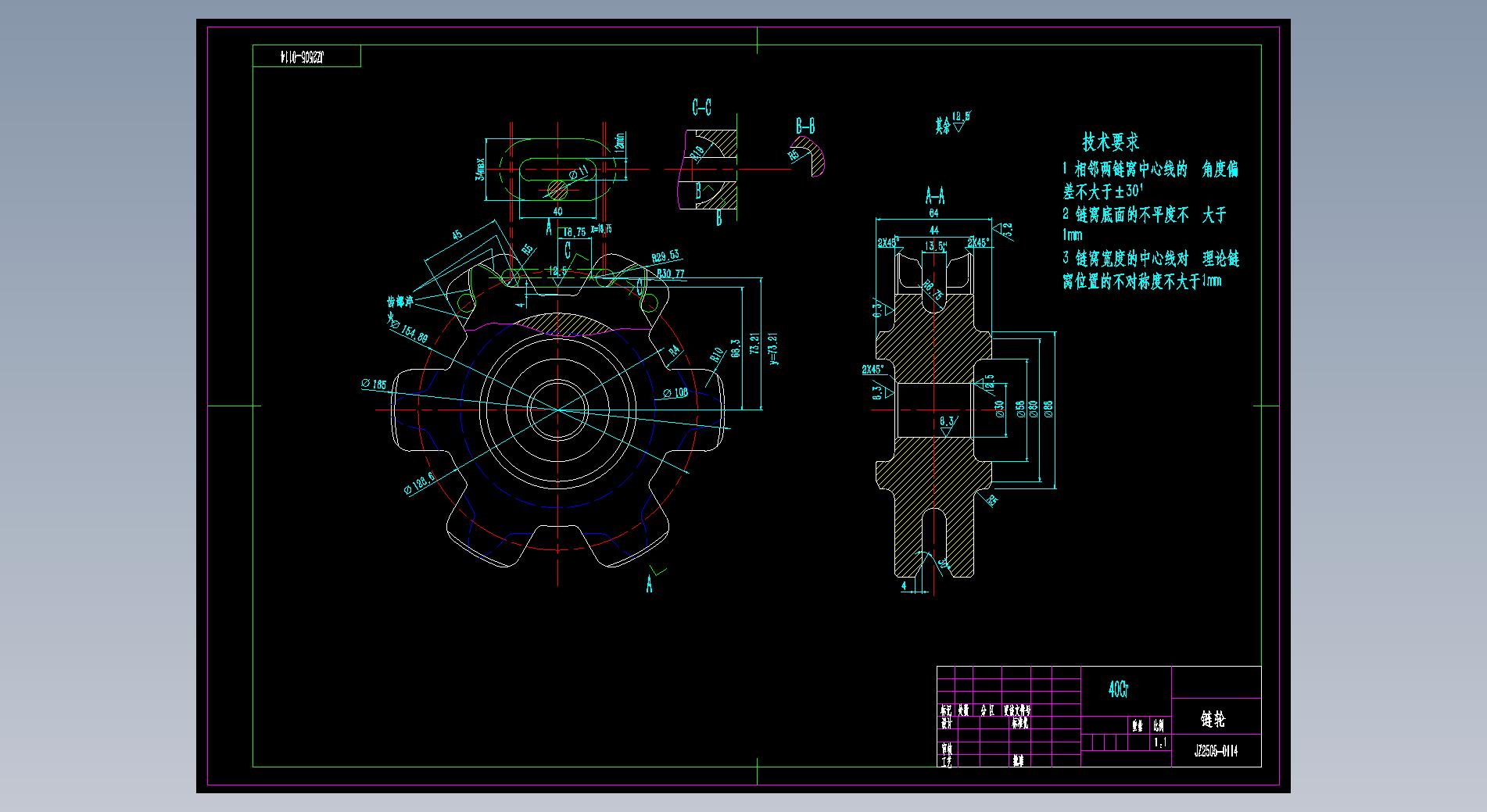
Task: Select the B-B section view label
Action: click(805, 126)
